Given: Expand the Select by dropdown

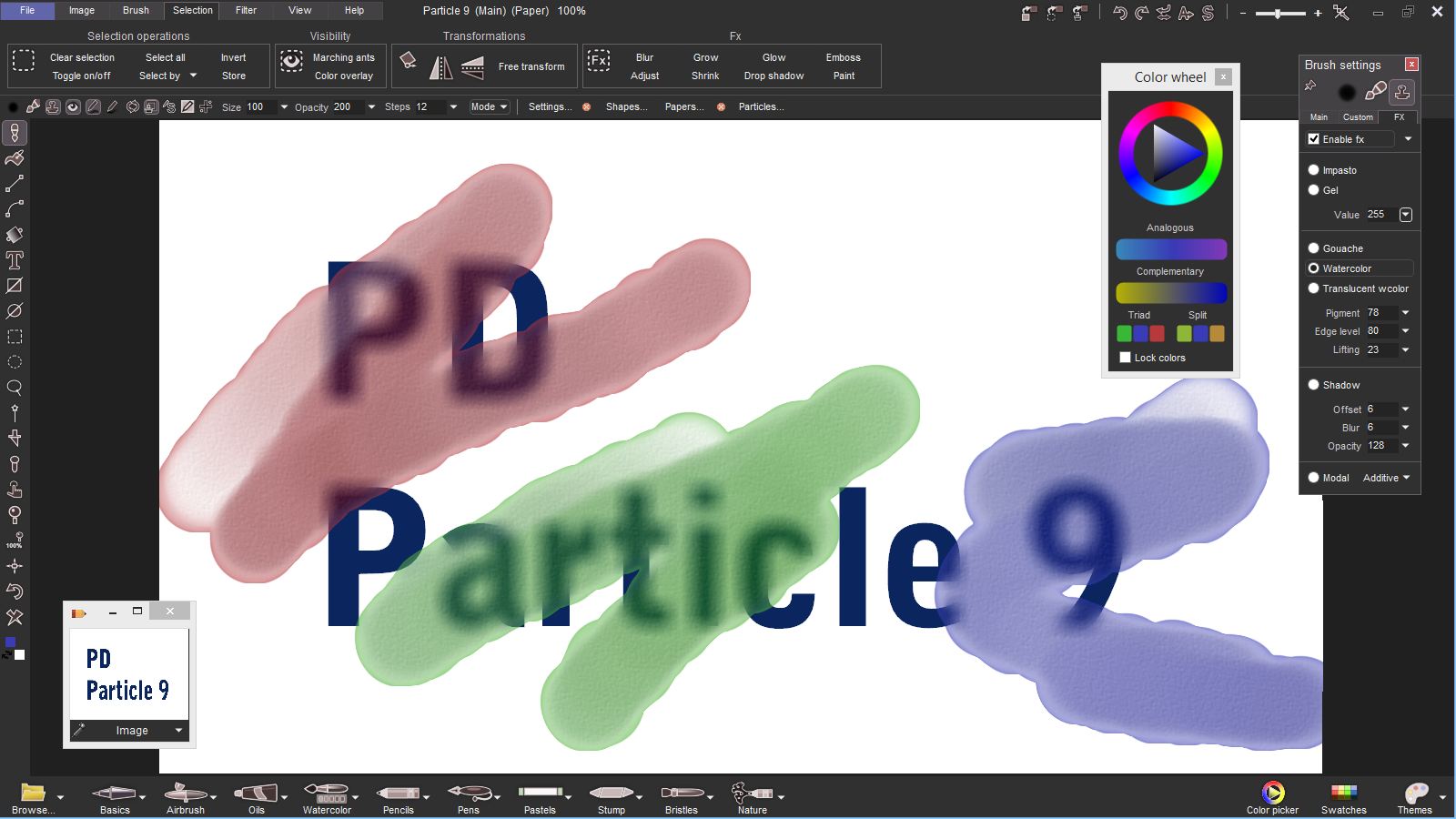Looking at the screenshot, I should (167, 76).
